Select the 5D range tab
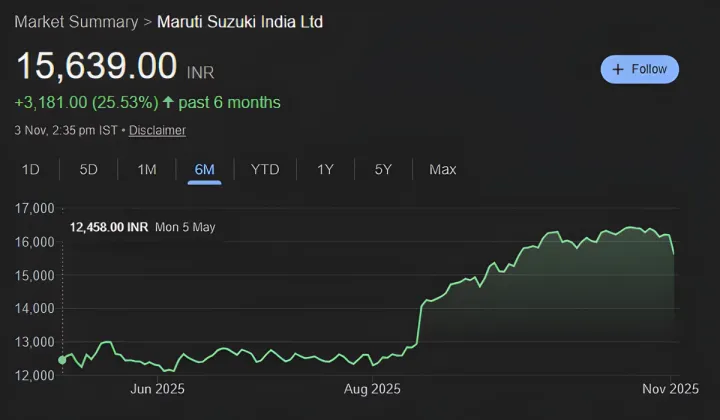Viewport: 720px width, 420px height. [x=89, y=169]
